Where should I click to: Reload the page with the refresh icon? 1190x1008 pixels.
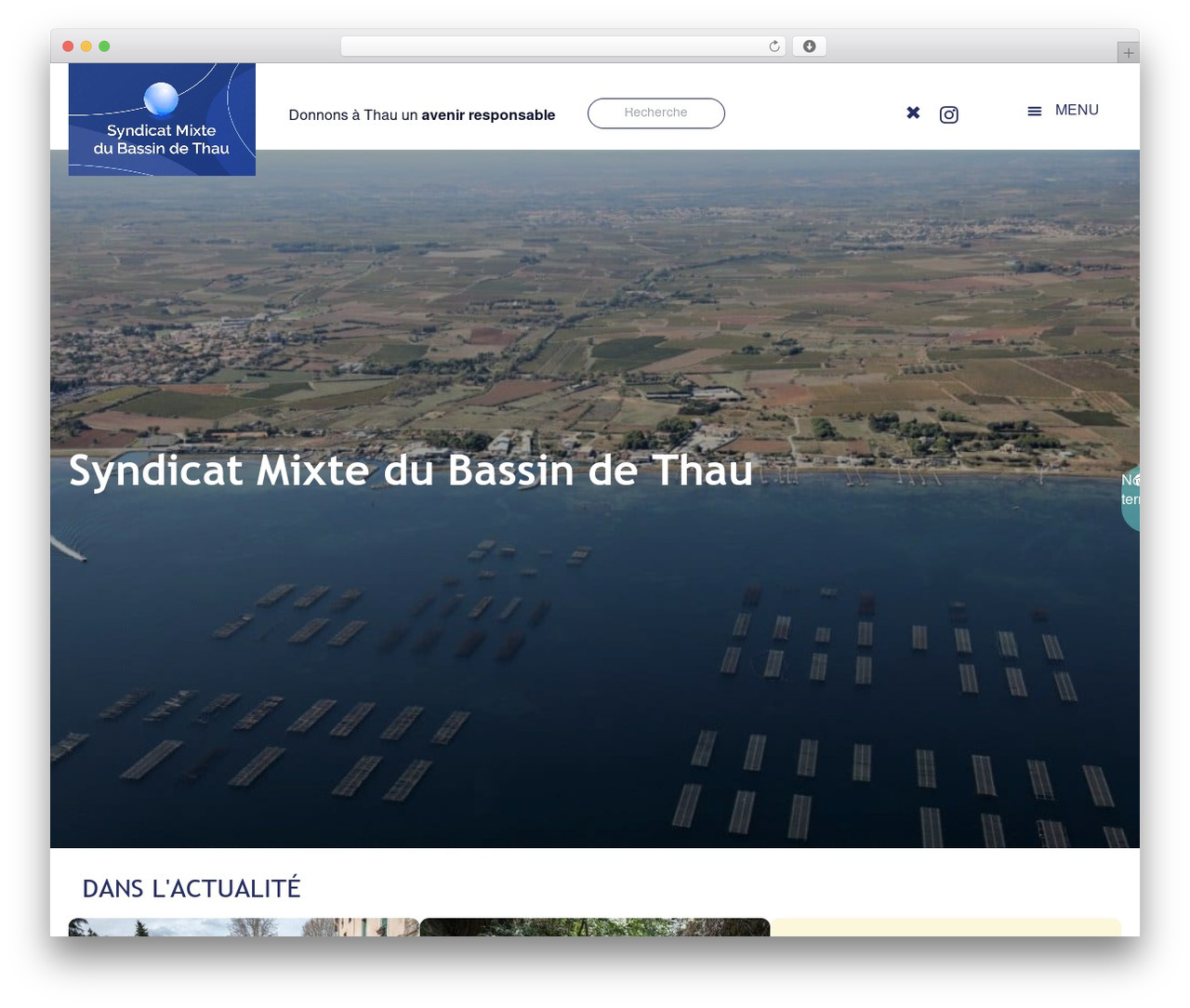(x=774, y=46)
